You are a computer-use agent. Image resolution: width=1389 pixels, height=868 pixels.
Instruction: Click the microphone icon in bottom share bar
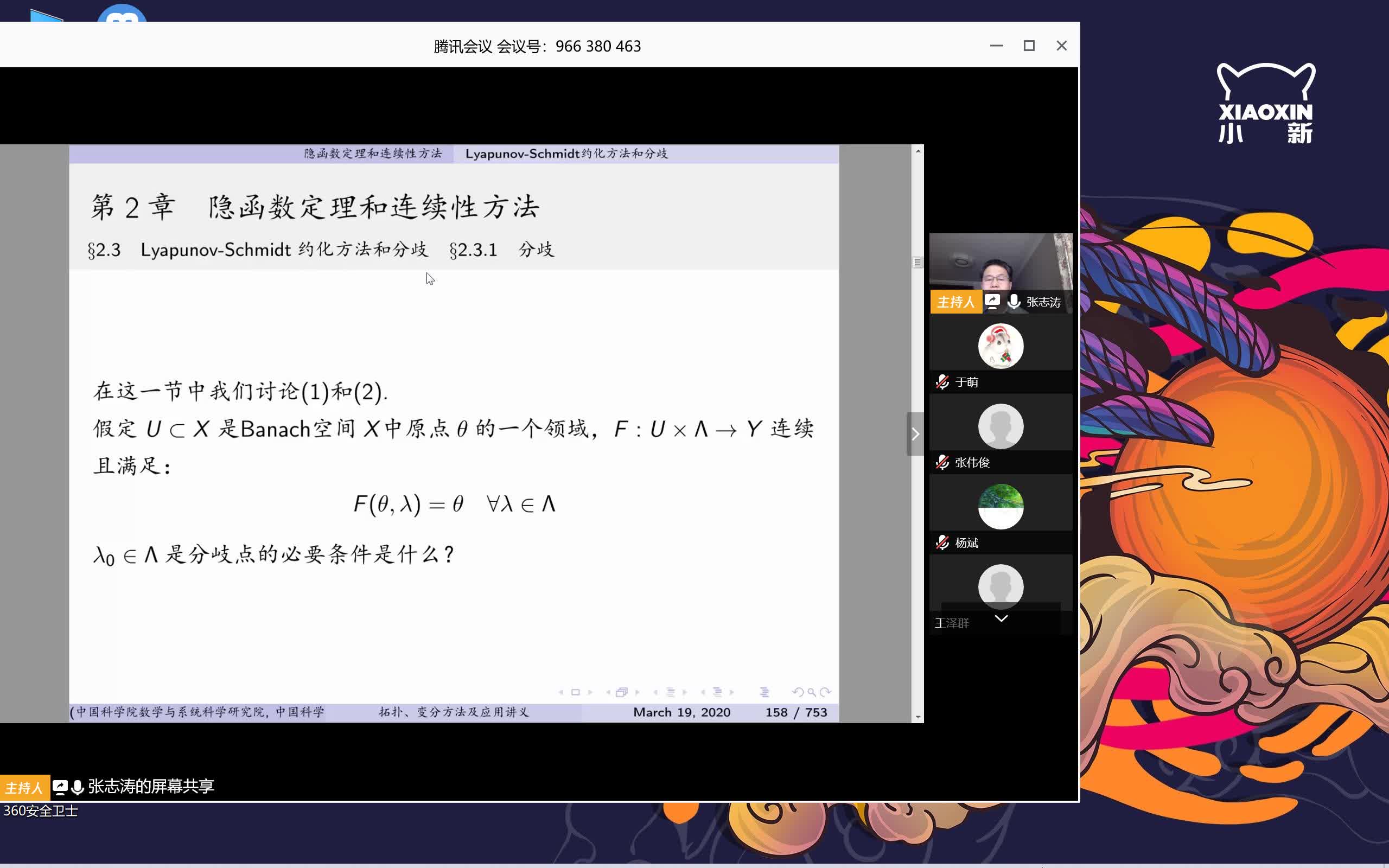78,787
